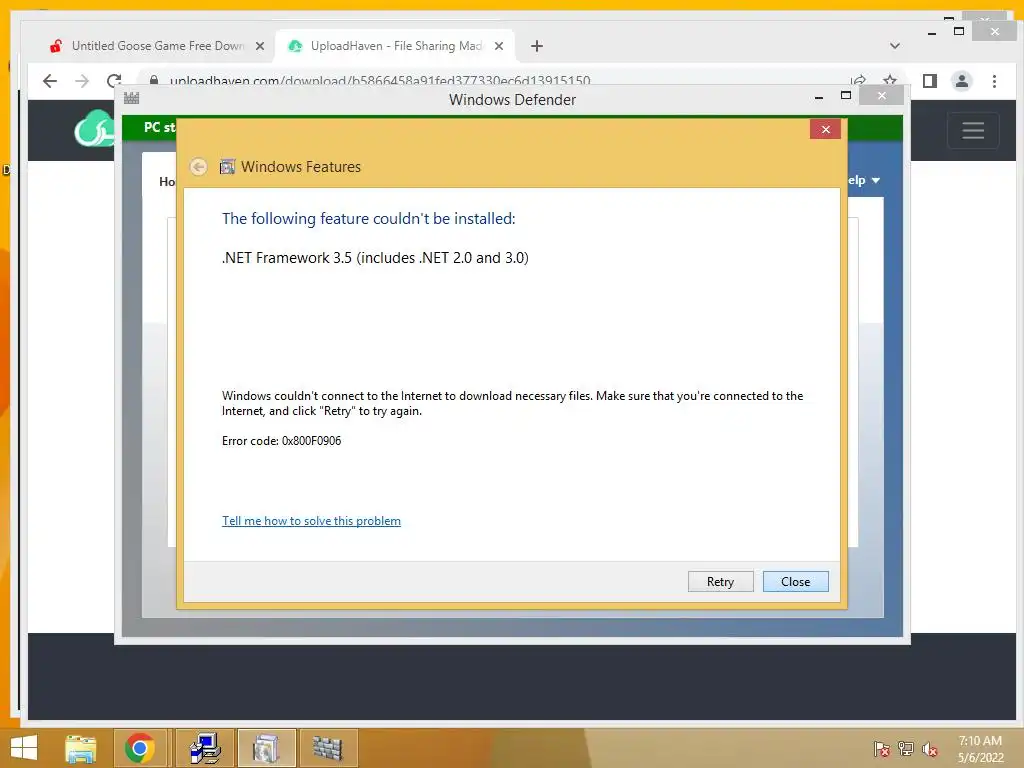Screen dimensions: 1024x768
Task: Click Close in the Windows Features dialog
Action: (x=795, y=581)
